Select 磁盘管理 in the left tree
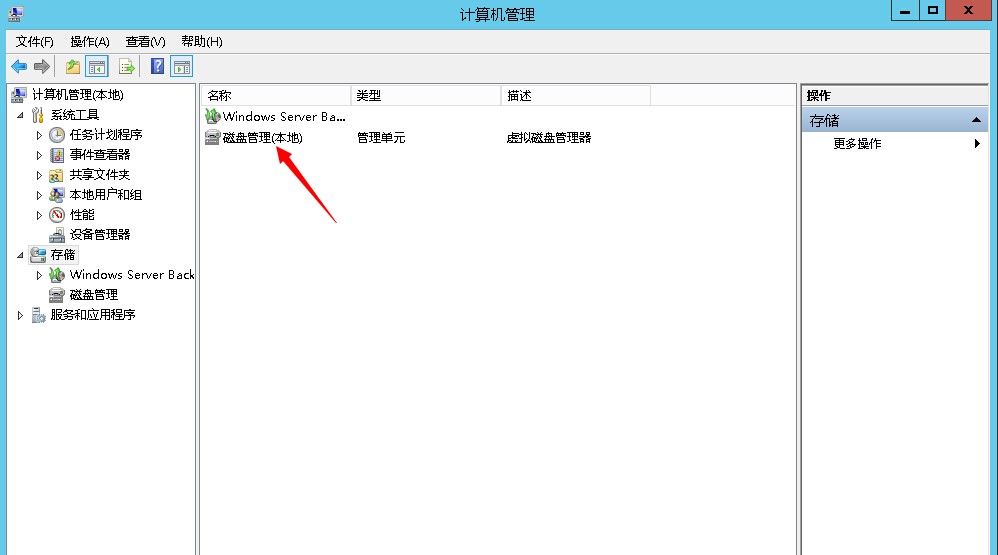Viewport: 998px width, 555px height. [x=93, y=295]
